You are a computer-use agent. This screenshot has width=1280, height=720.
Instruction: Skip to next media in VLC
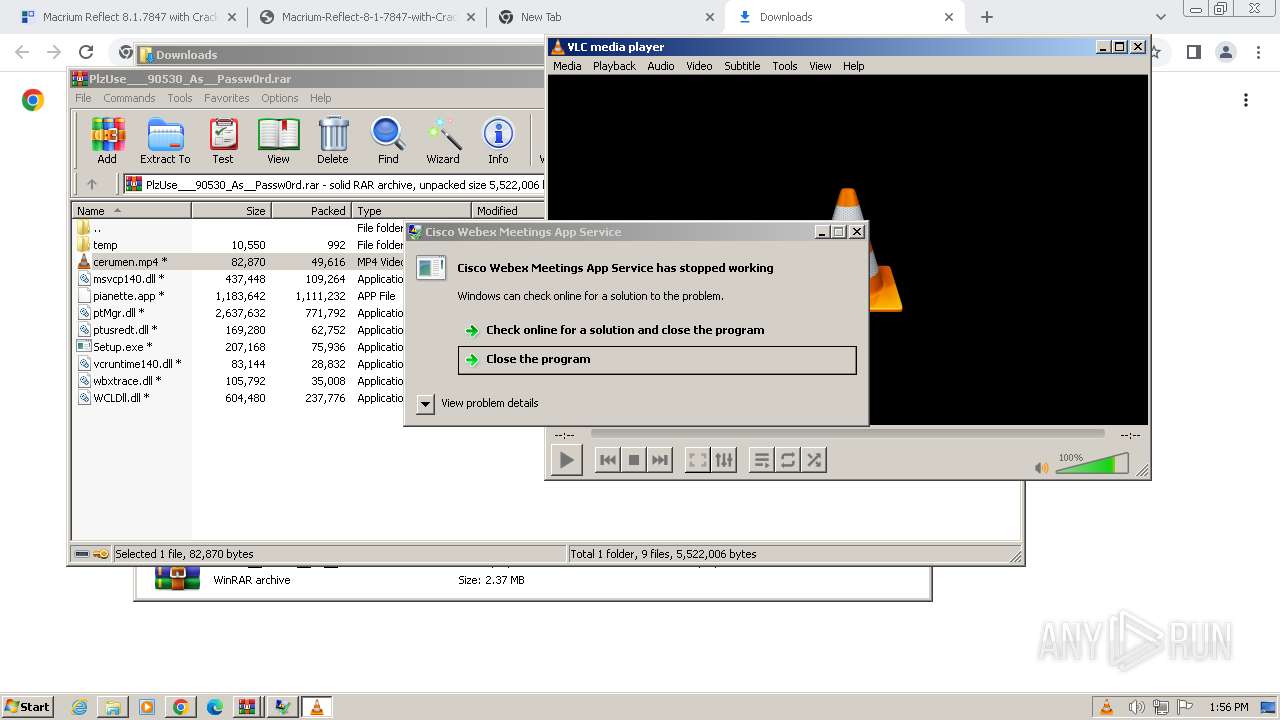click(659, 460)
